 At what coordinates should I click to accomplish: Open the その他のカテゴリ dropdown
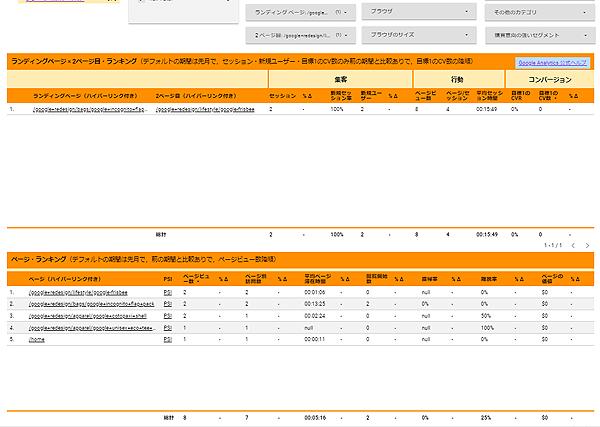click(540, 12)
